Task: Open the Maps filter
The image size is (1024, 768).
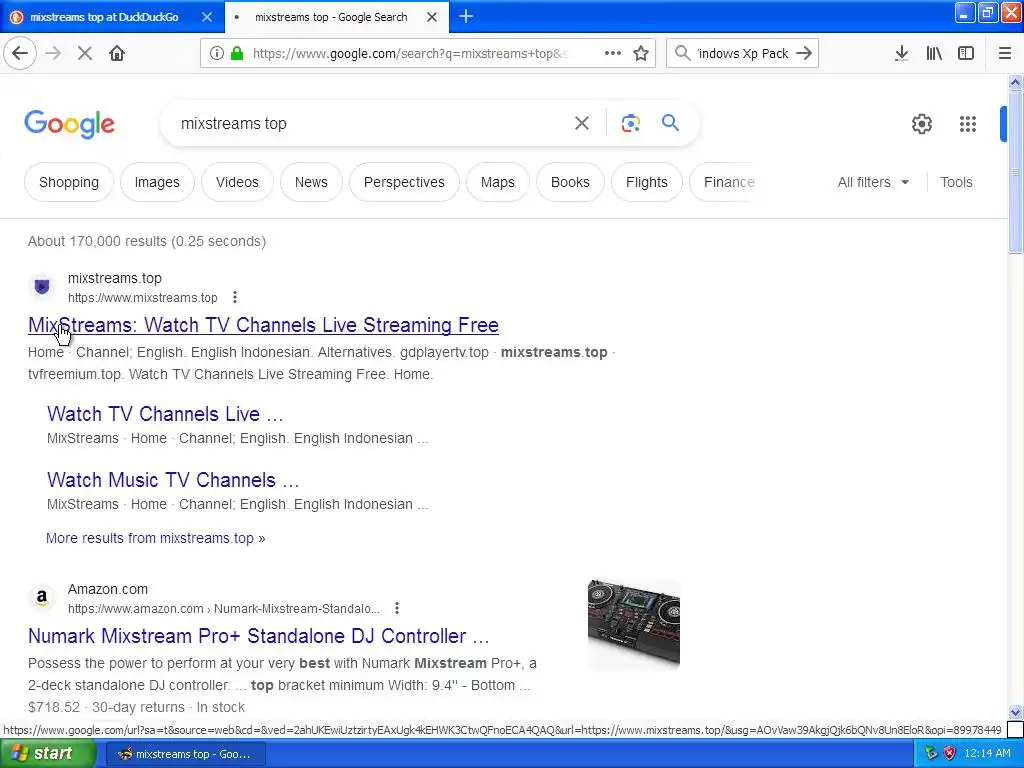Action: [x=497, y=182]
